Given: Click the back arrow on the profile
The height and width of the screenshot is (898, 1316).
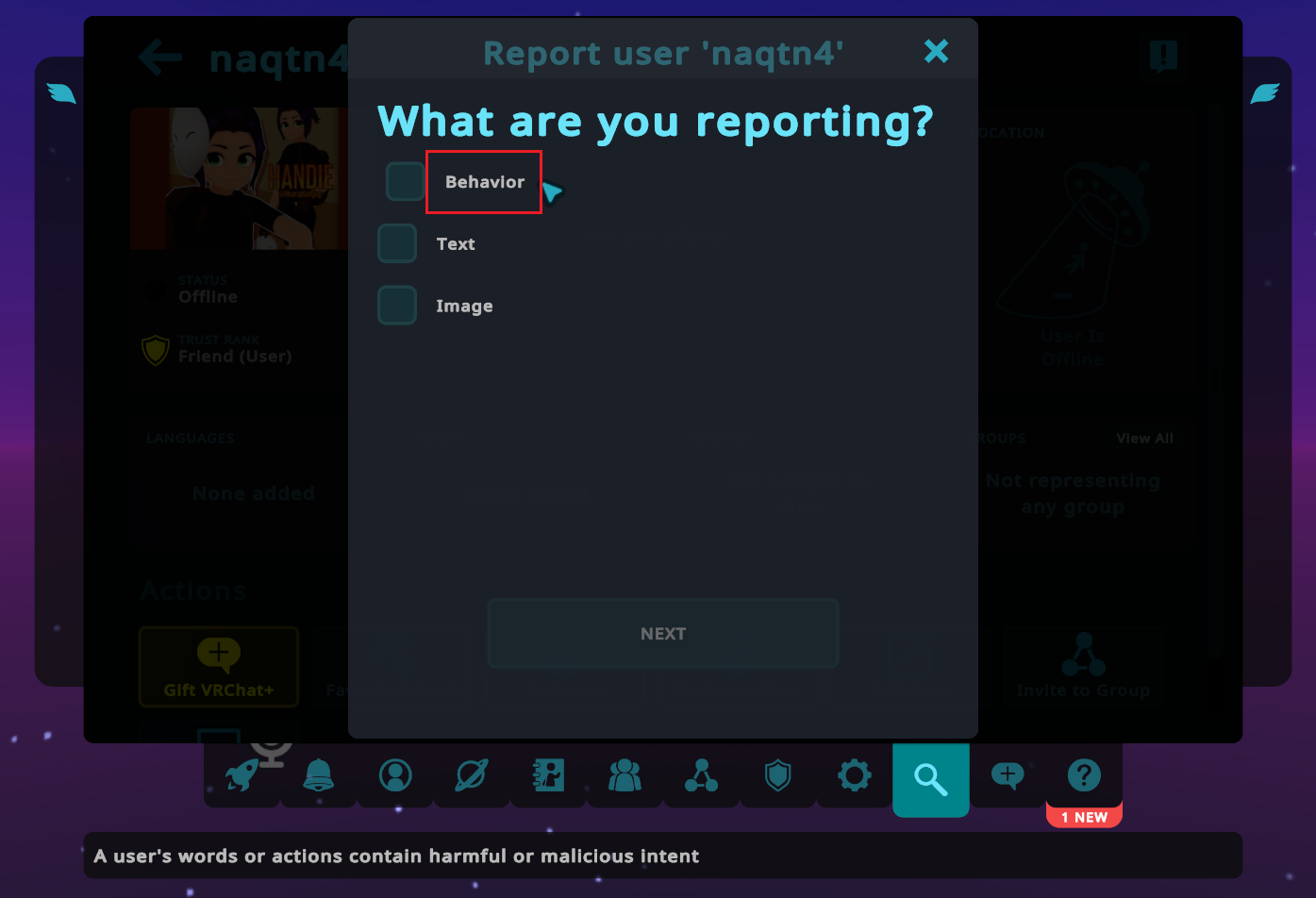Looking at the screenshot, I should [159, 58].
